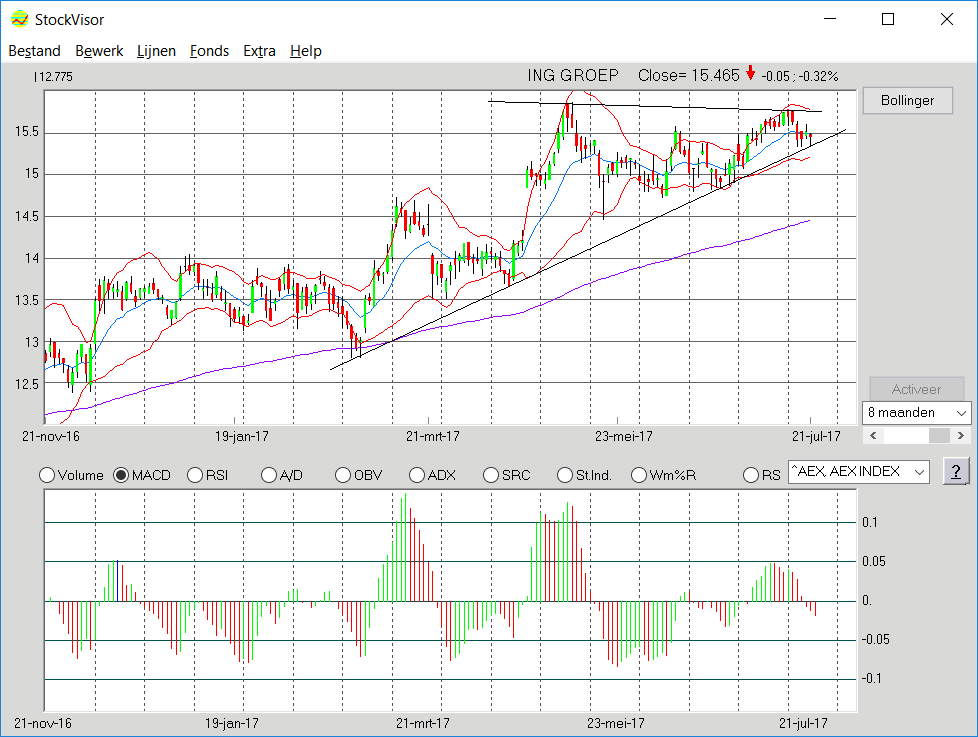This screenshot has width=978, height=737.
Task: Click the 19-jan-17 date on price chart
Action: [241, 436]
